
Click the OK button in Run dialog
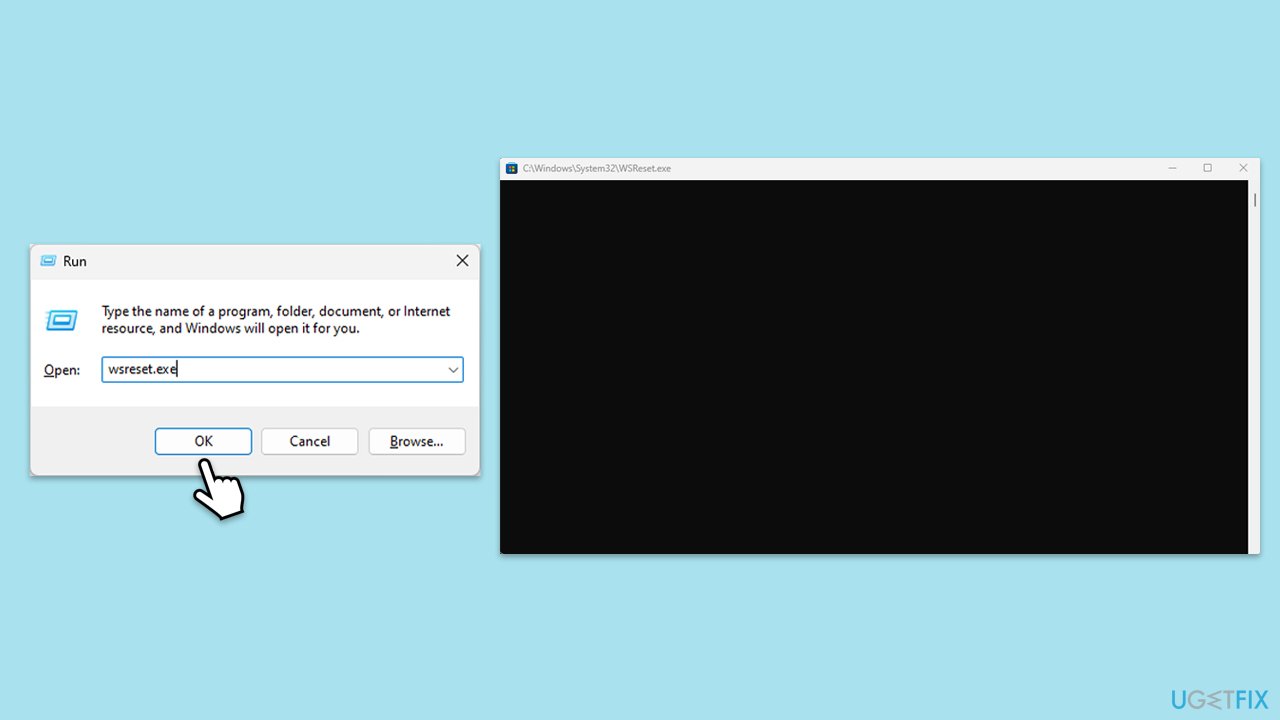(203, 441)
